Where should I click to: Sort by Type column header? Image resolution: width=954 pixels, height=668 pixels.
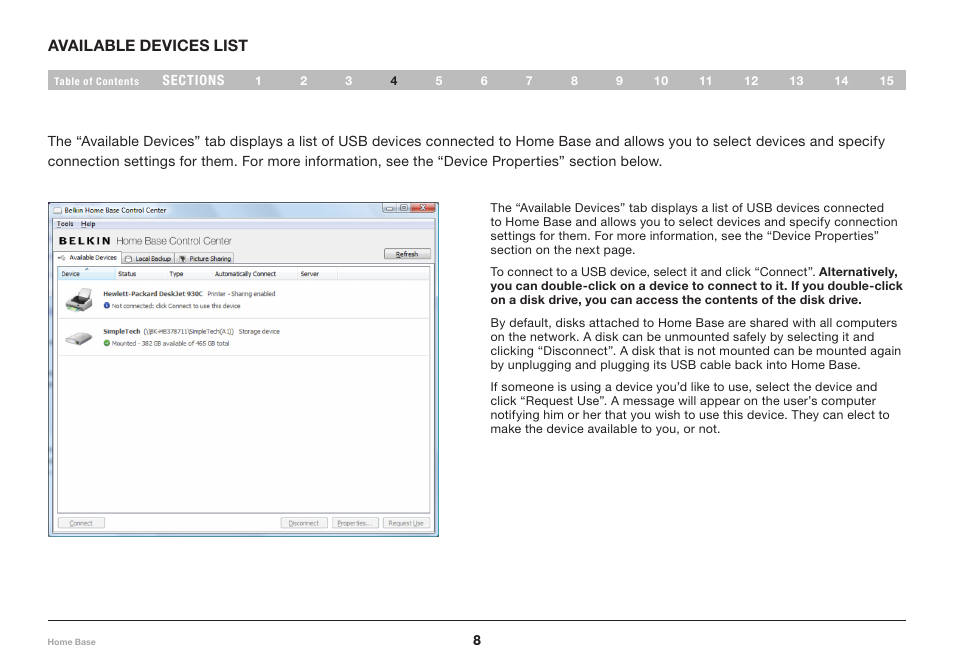[189, 274]
